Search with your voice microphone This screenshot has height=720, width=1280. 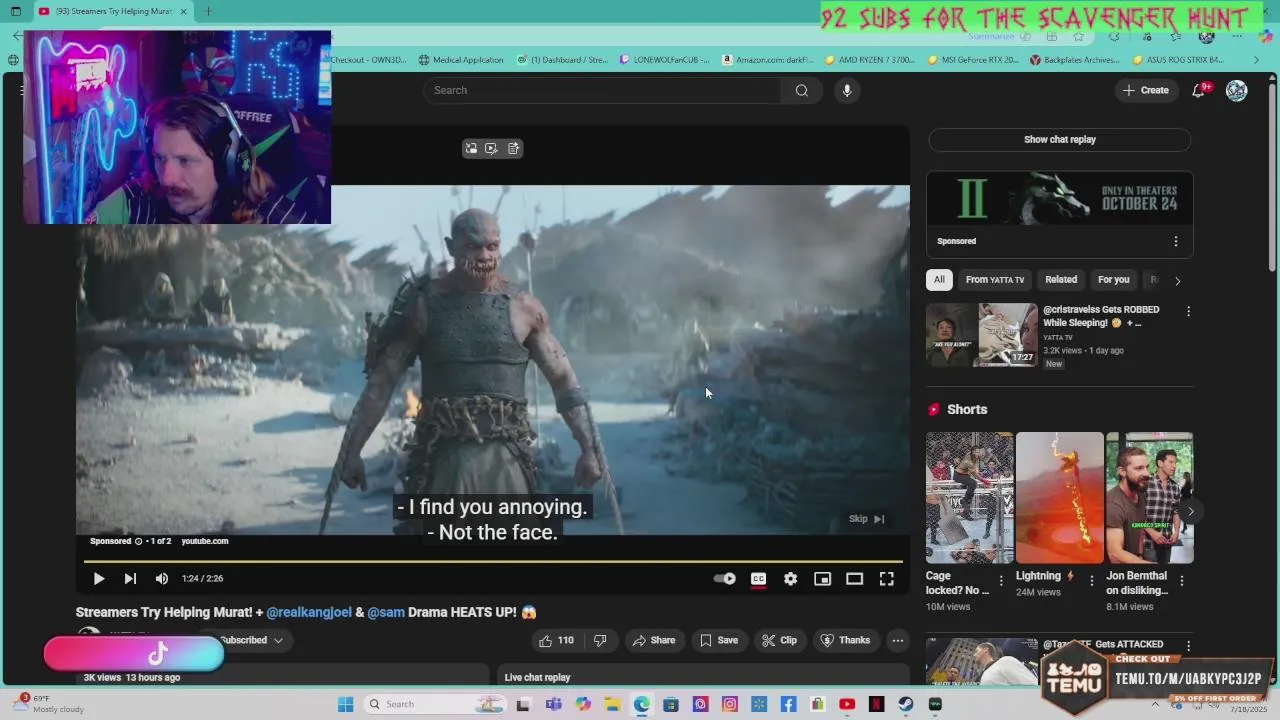tap(847, 90)
